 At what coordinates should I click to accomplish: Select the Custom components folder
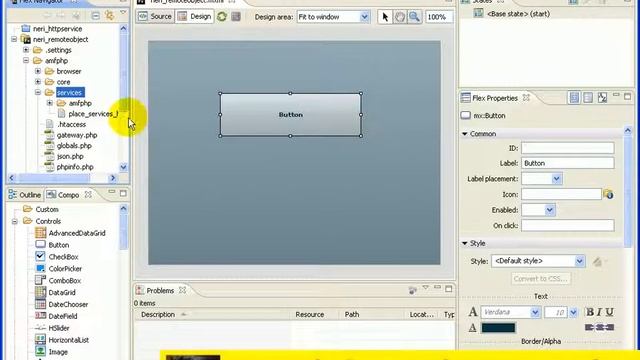[x=47, y=209]
